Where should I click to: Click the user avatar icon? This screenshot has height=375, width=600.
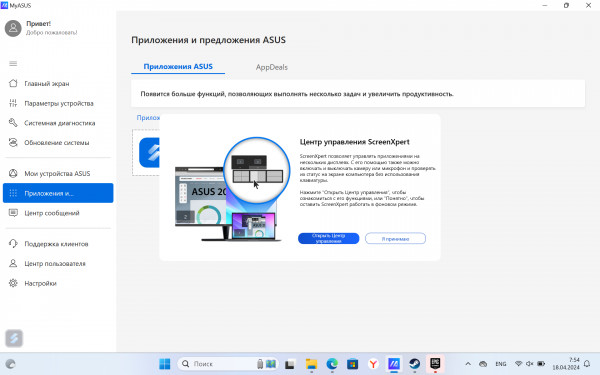pyautogui.click(x=13, y=28)
